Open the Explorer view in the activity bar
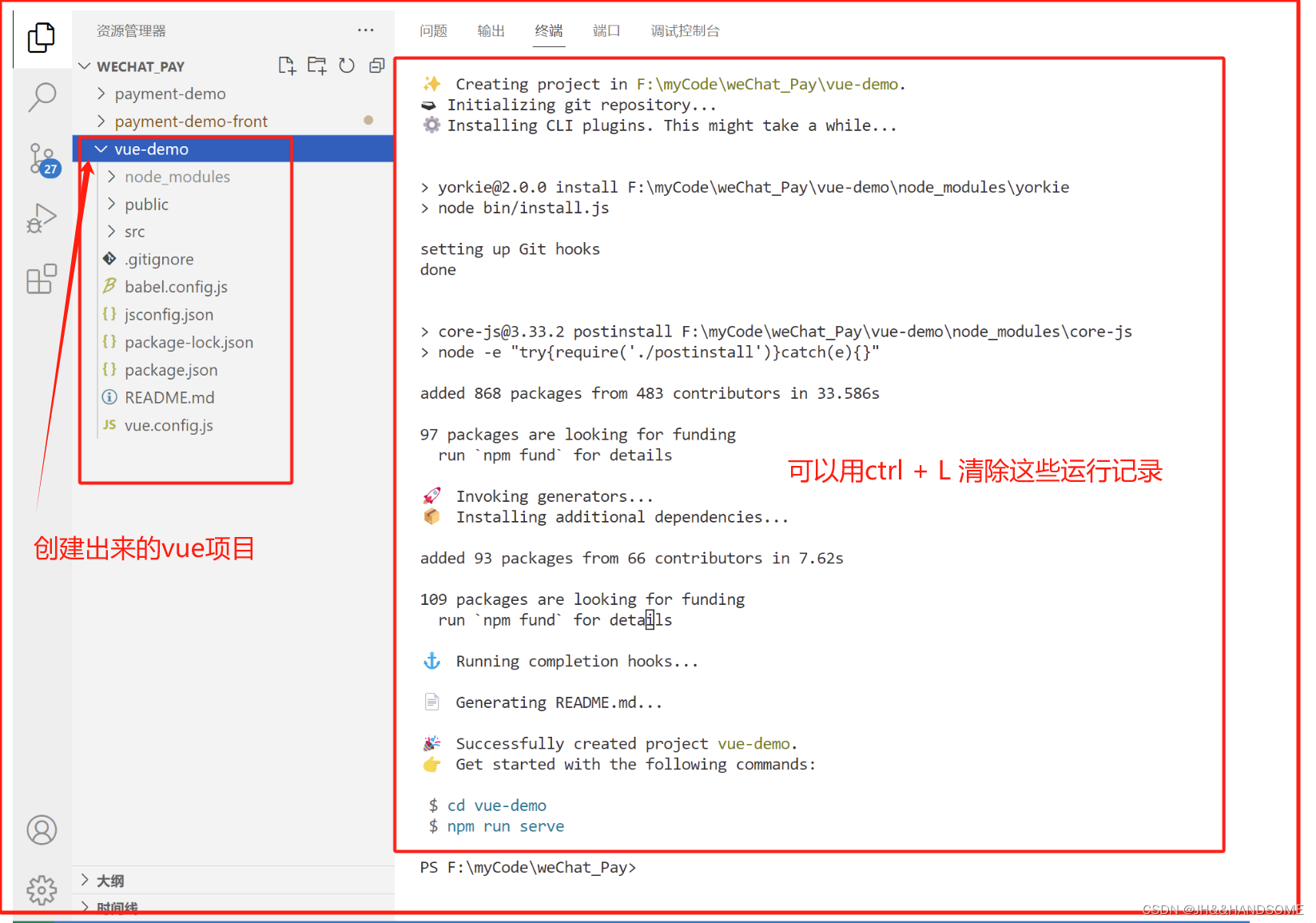 click(x=42, y=38)
